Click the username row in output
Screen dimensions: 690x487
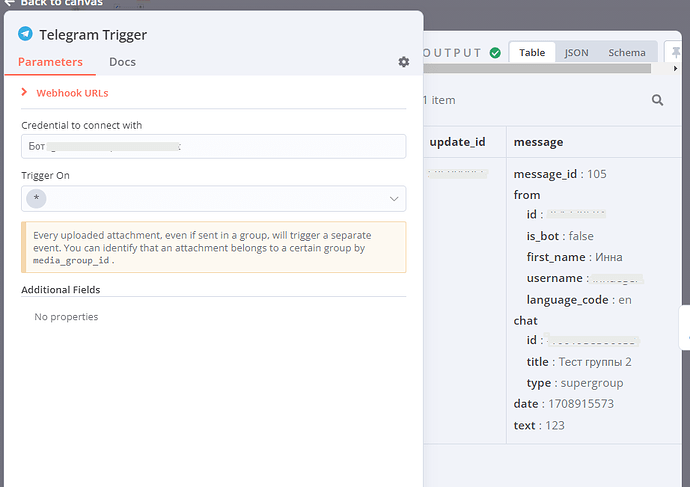click(x=585, y=278)
